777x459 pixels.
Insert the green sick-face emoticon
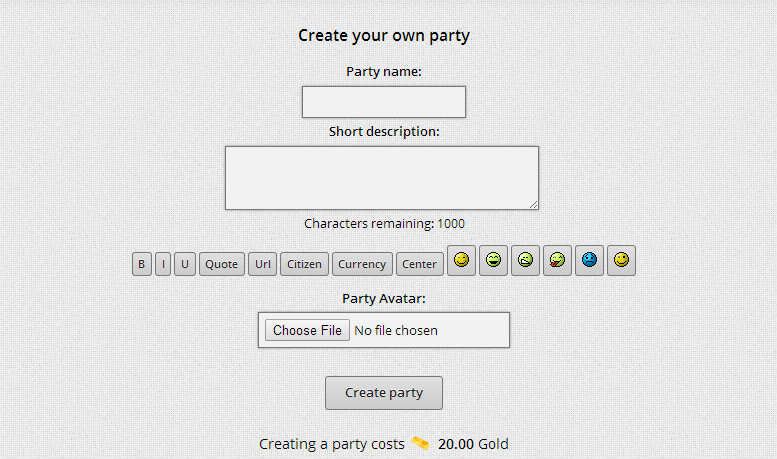coord(525,260)
